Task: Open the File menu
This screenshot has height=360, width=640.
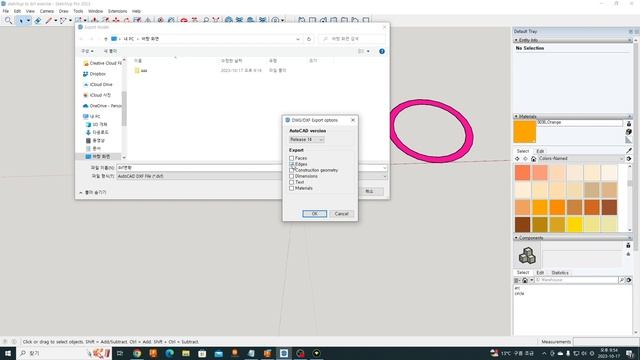Action: (6, 11)
